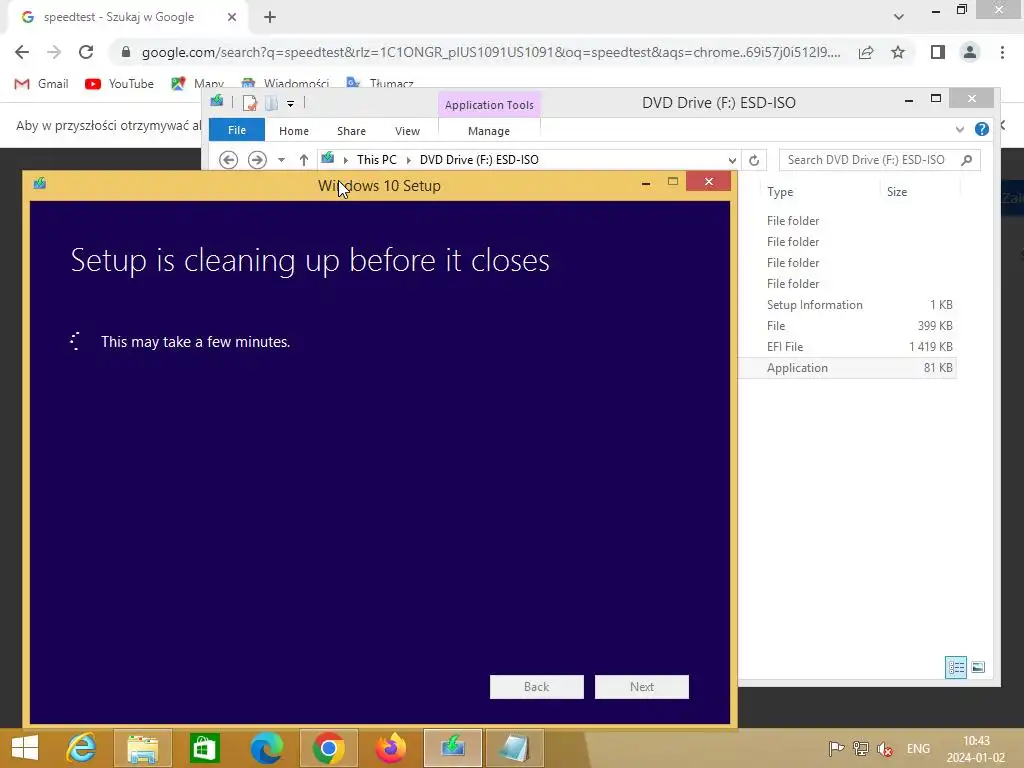The width and height of the screenshot is (1024, 768).
Task: Click Chrome's back navigation arrow
Action: click(x=22, y=52)
